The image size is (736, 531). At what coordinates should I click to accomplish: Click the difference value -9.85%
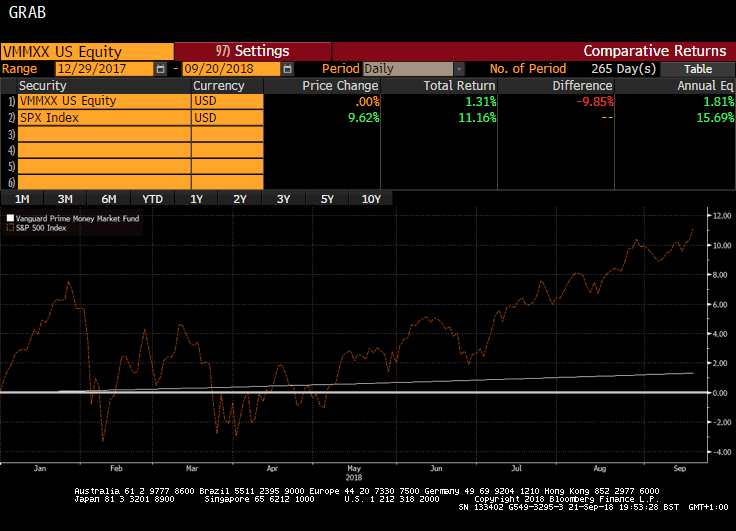point(595,101)
